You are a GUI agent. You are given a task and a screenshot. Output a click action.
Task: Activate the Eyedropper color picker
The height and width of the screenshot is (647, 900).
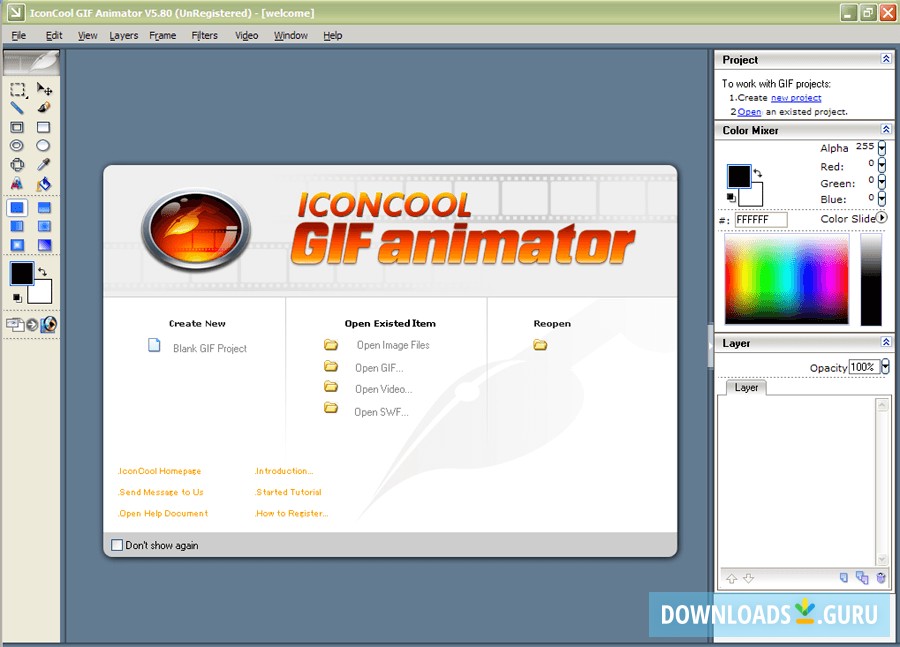coord(43,164)
